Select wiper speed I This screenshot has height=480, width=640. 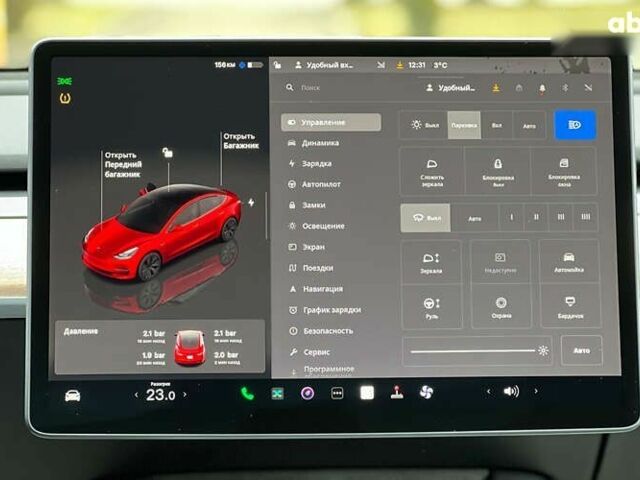pyautogui.click(x=511, y=217)
